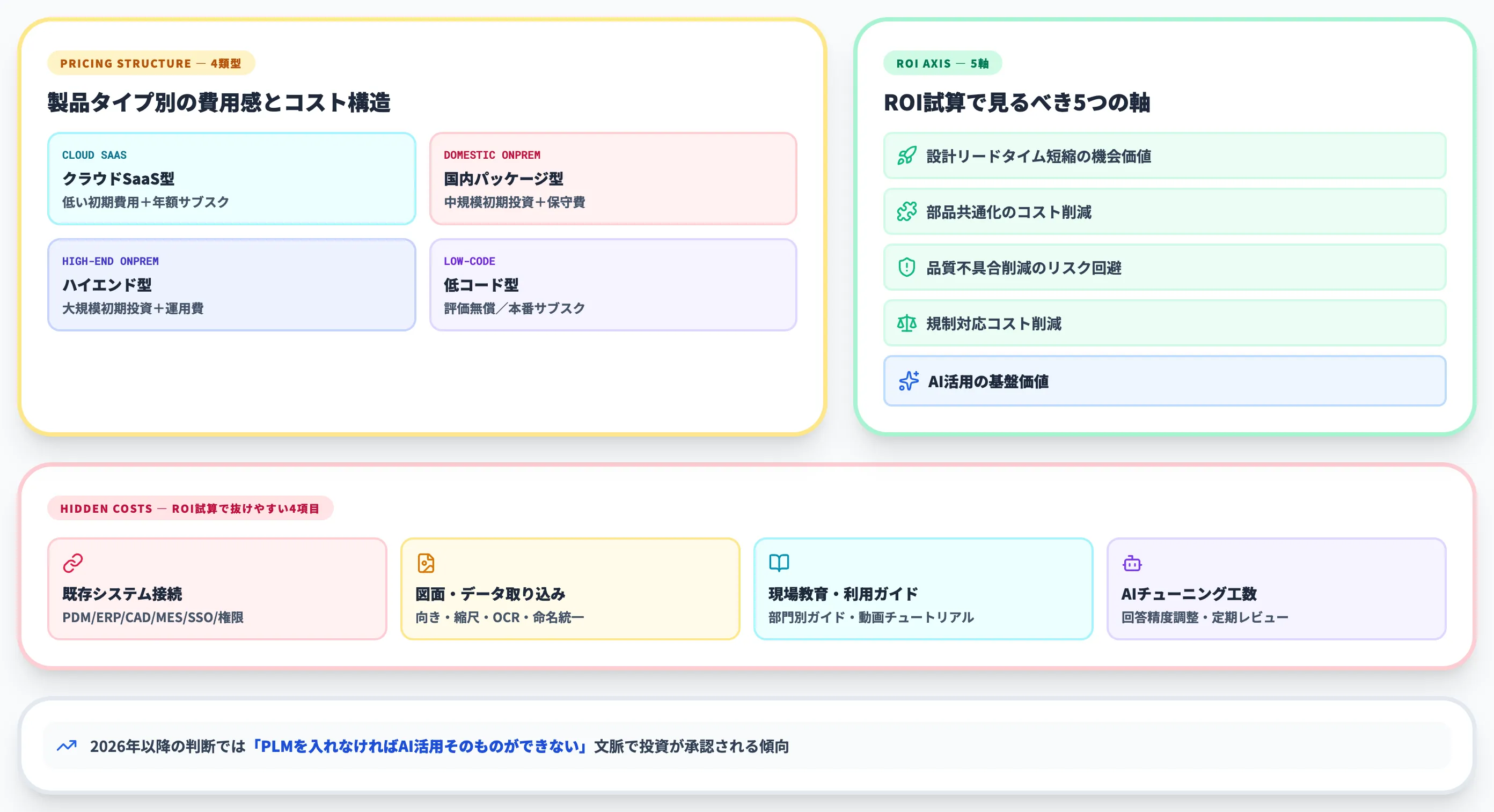Click 部門別ガイド・動画チュートリアル text
Screen dimensions: 1494x812
click(871, 617)
